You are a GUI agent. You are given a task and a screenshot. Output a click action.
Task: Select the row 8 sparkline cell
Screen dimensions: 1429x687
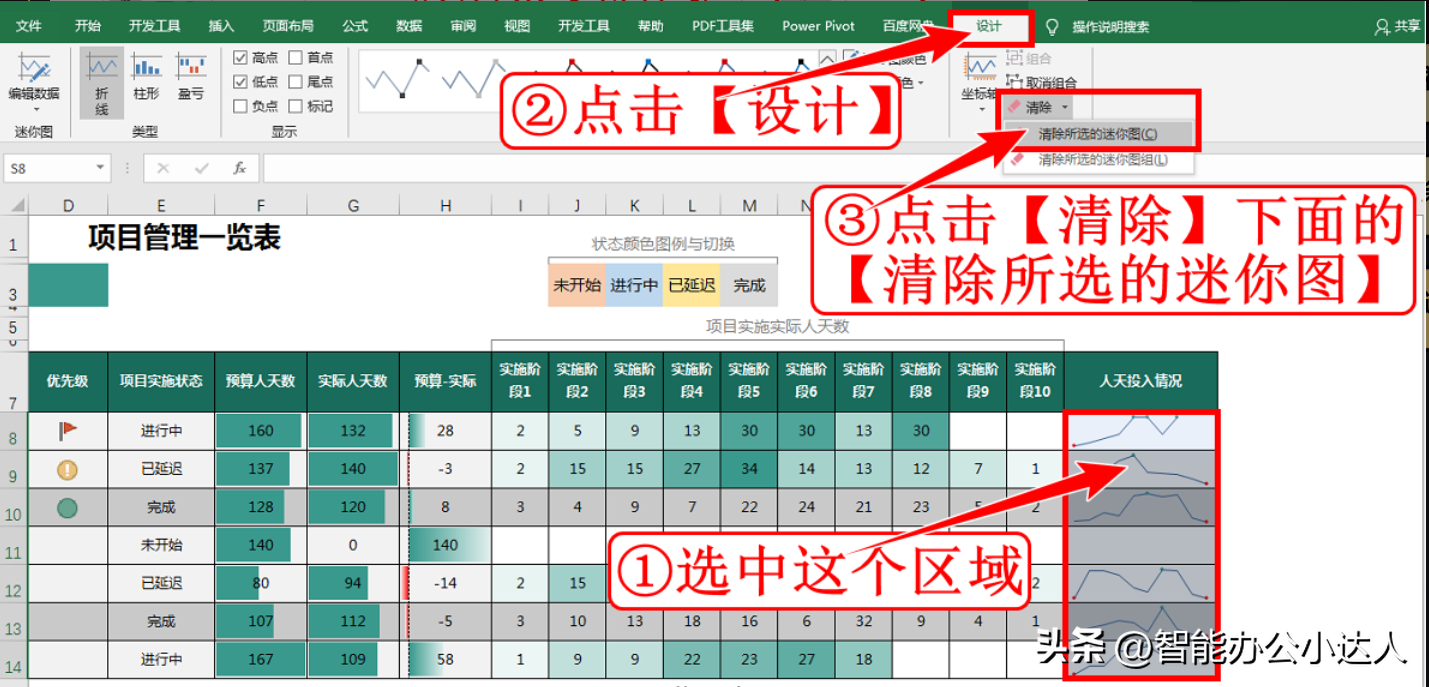(1141, 430)
